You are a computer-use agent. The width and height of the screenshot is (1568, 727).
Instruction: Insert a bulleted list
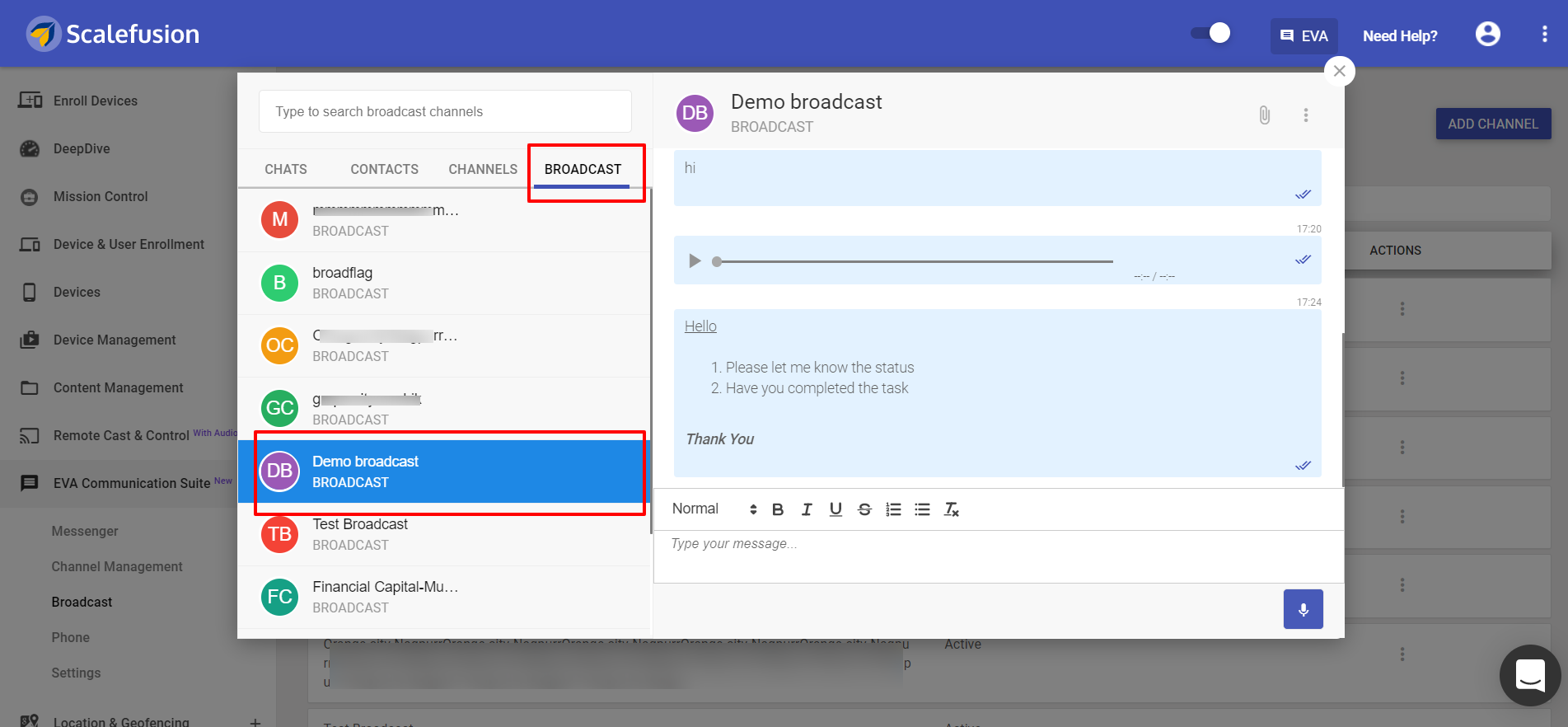tap(922, 509)
